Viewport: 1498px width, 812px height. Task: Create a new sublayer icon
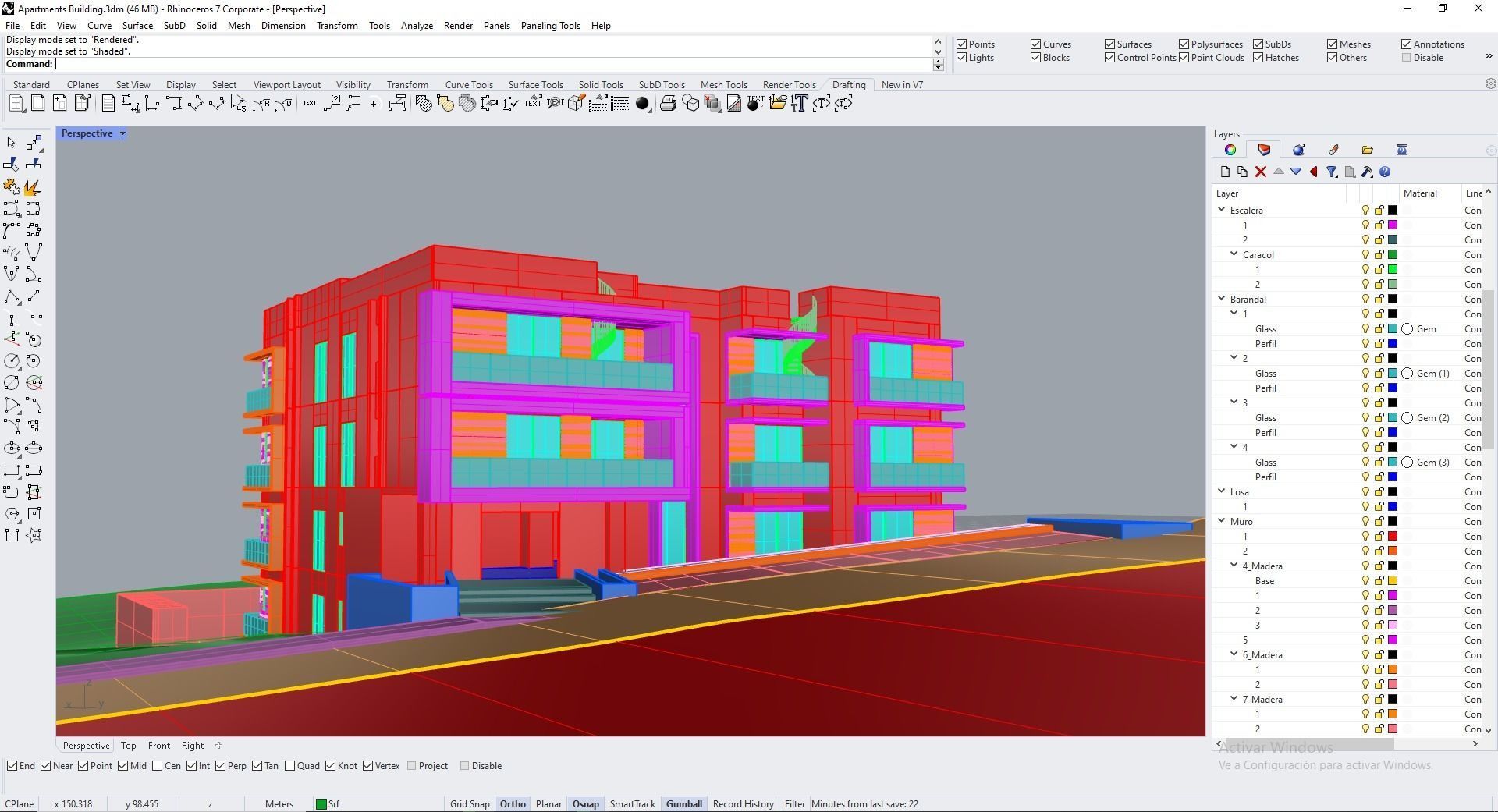point(1242,172)
